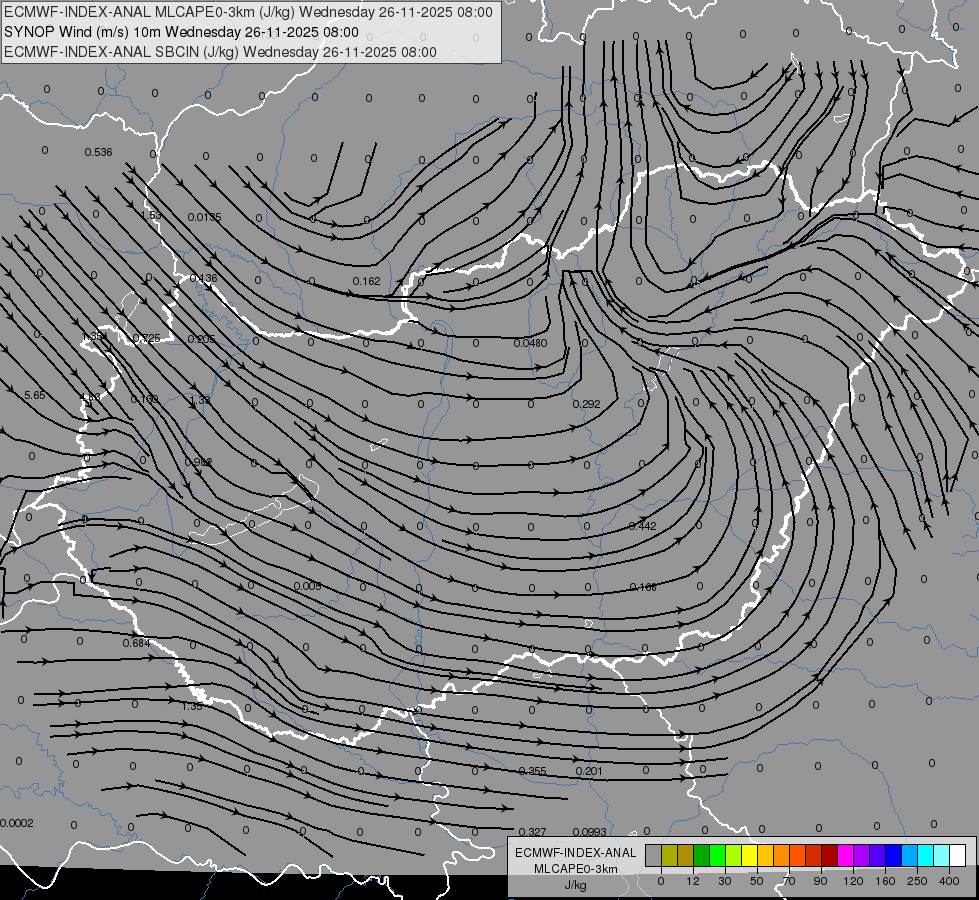Click the map value 0.684
The height and width of the screenshot is (900, 979).
click(136, 643)
